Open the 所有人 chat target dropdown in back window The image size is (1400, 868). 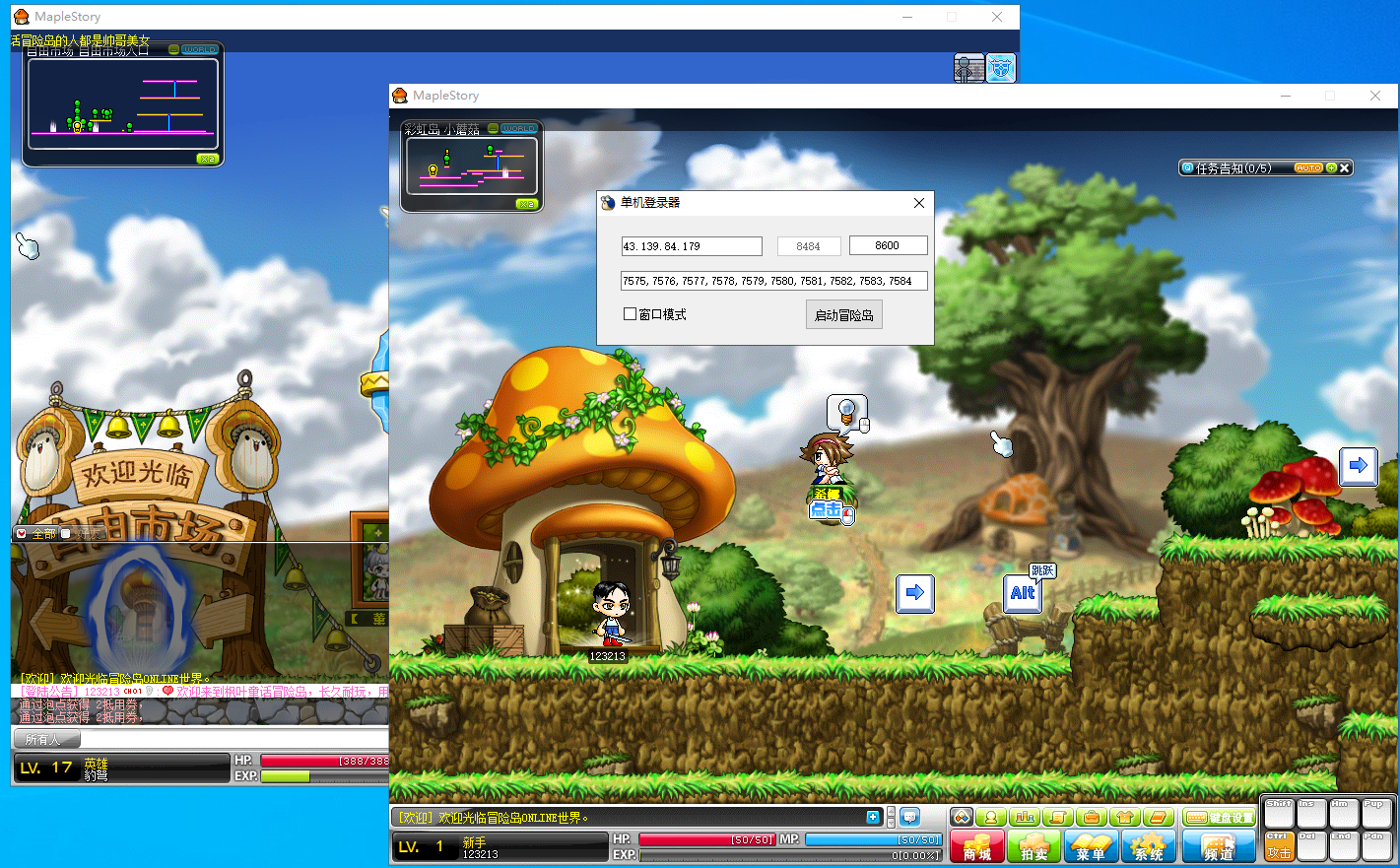tap(46, 739)
